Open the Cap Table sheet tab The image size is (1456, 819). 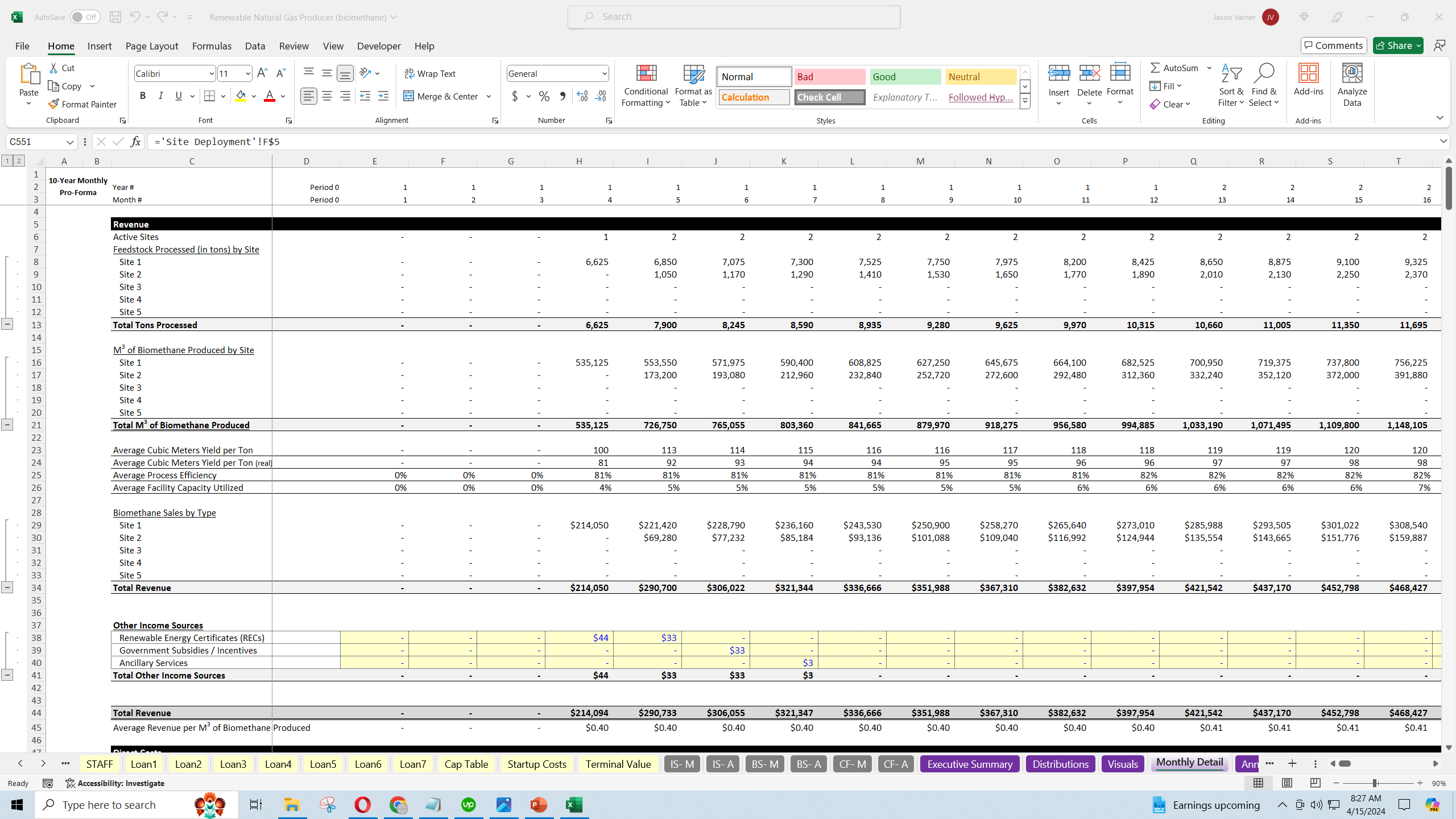(466, 764)
